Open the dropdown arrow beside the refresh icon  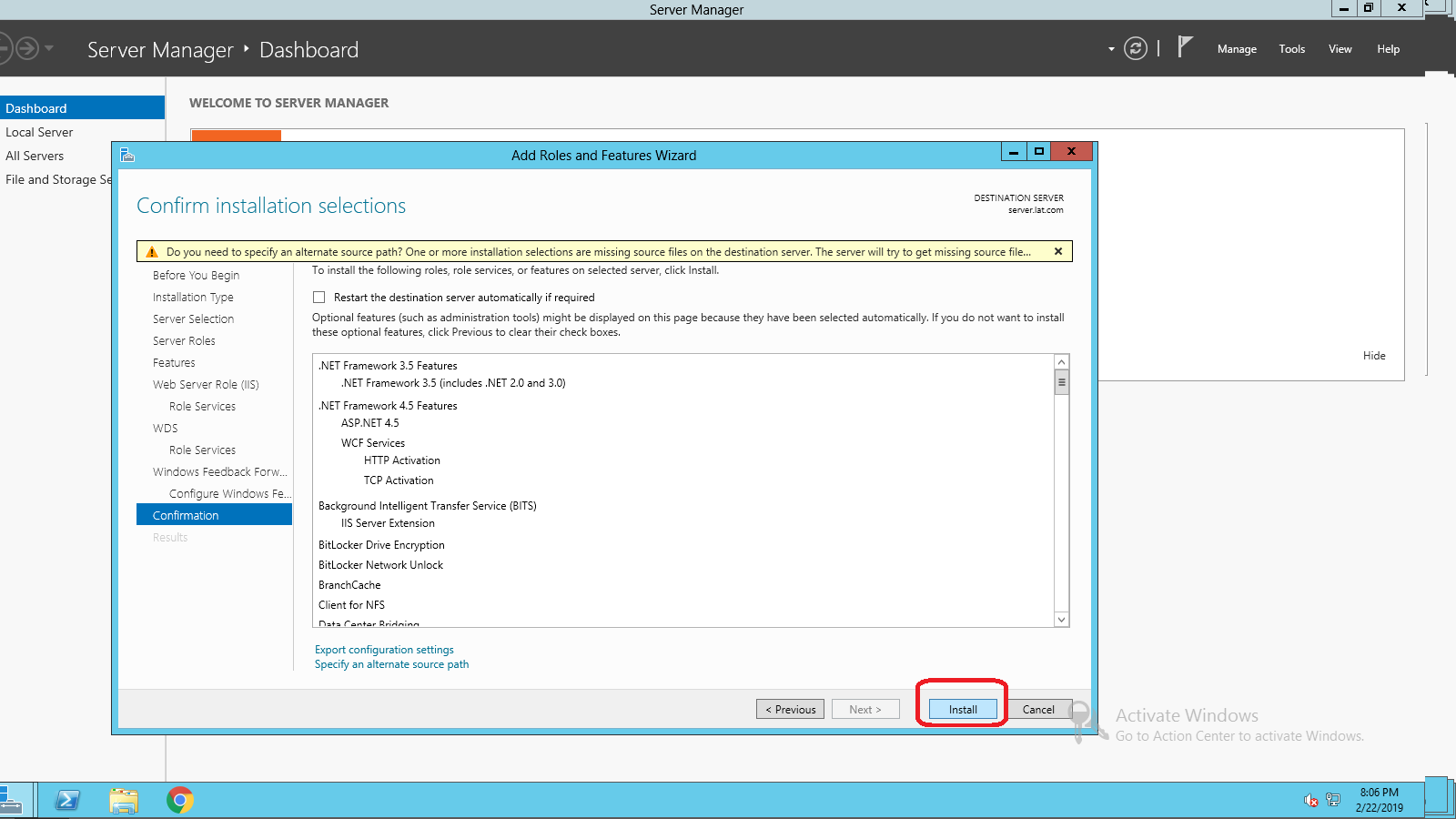(x=1111, y=49)
